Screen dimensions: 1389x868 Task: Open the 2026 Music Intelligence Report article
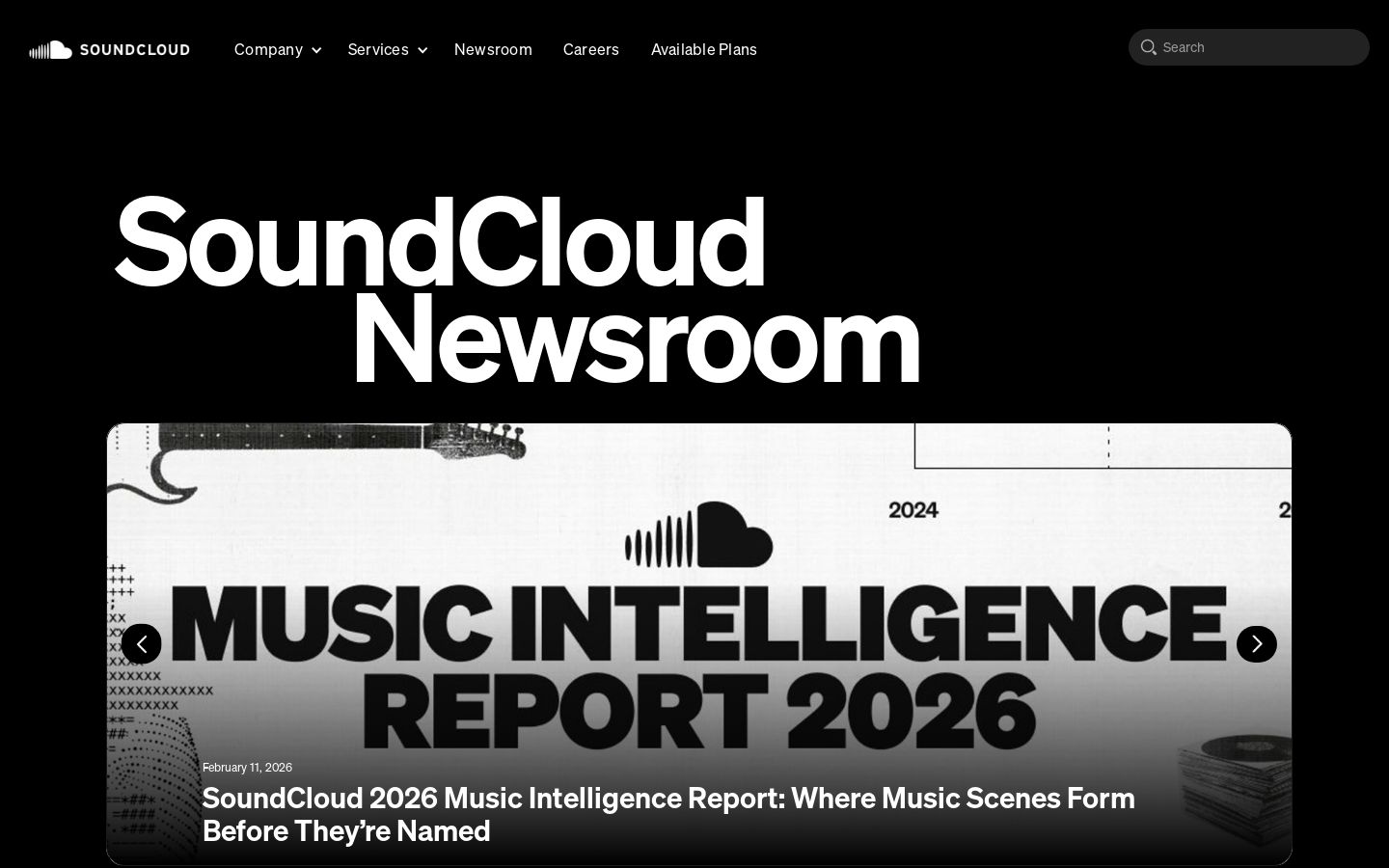pyautogui.click(x=668, y=814)
